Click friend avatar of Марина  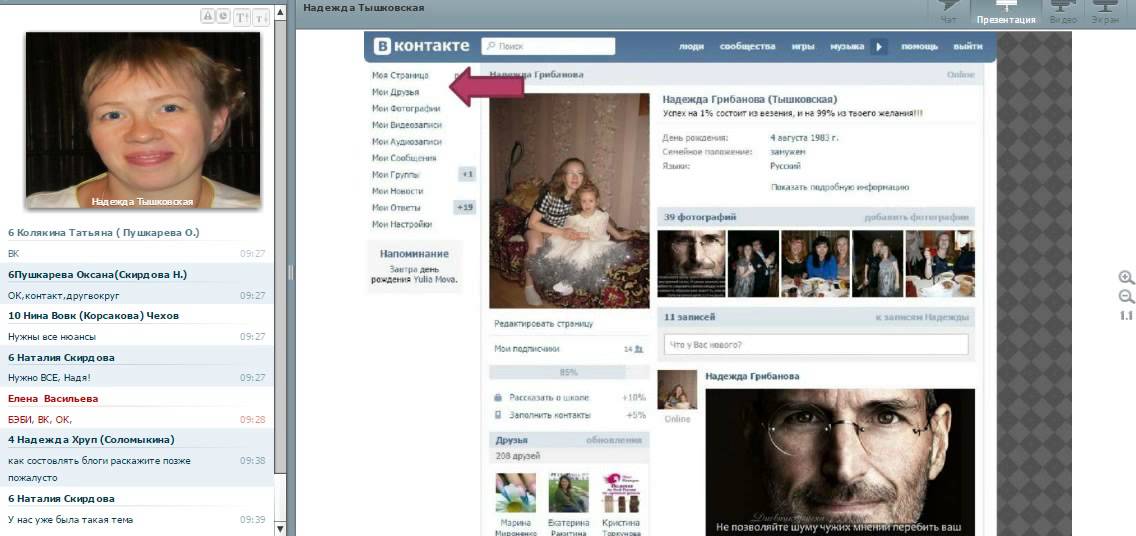point(516,493)
